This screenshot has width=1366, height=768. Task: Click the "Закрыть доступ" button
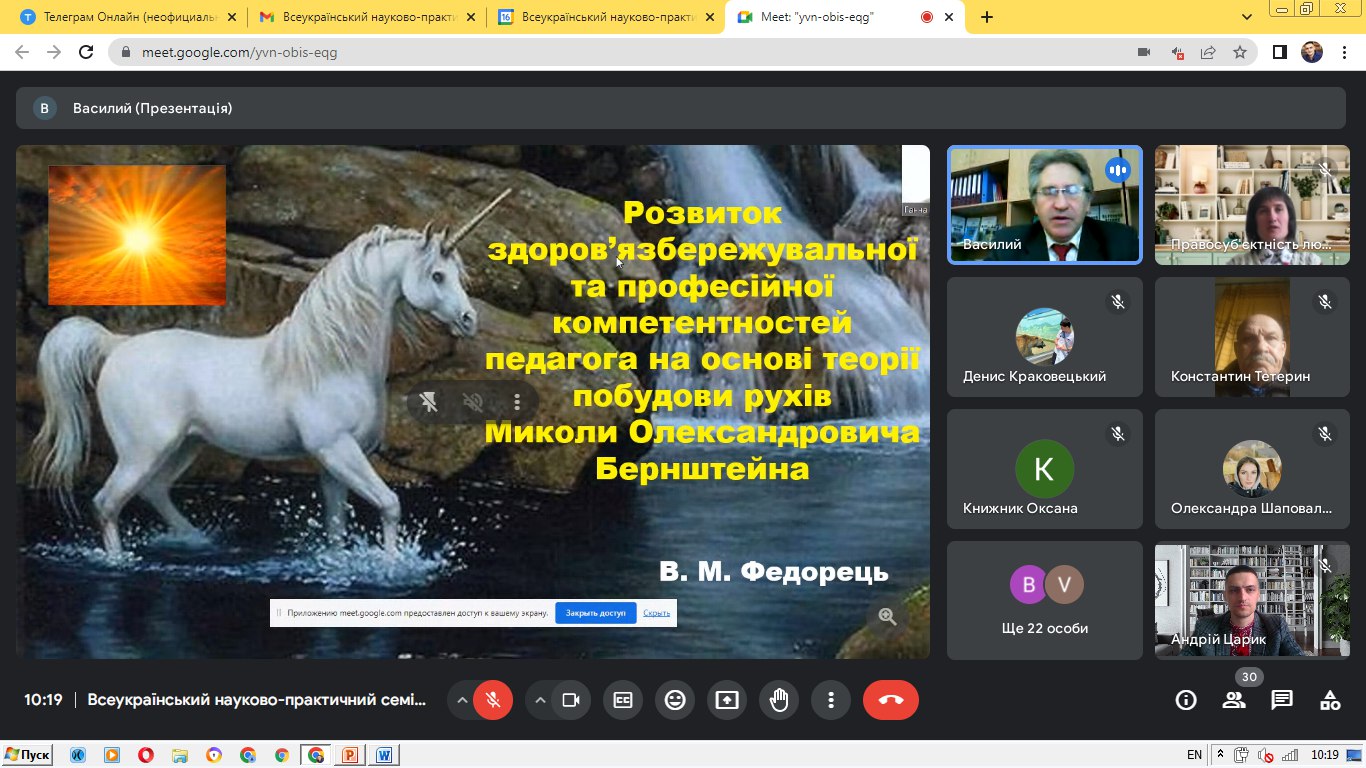click(x=595, y=613)
